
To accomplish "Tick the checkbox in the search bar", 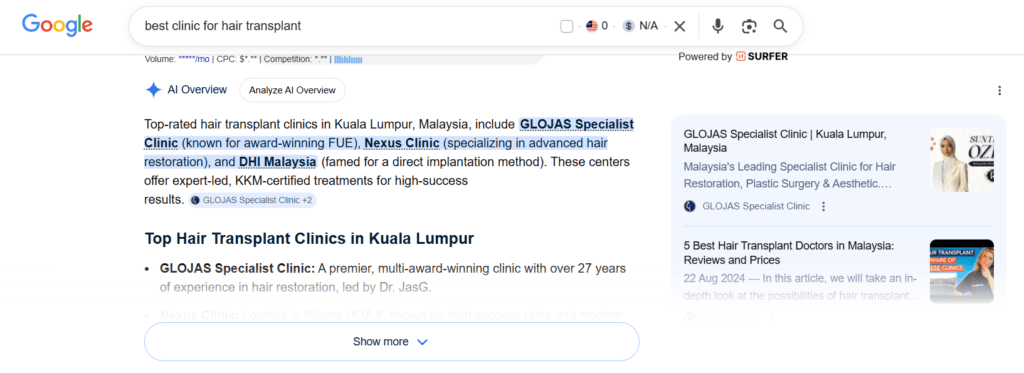I will coord(567,26).
